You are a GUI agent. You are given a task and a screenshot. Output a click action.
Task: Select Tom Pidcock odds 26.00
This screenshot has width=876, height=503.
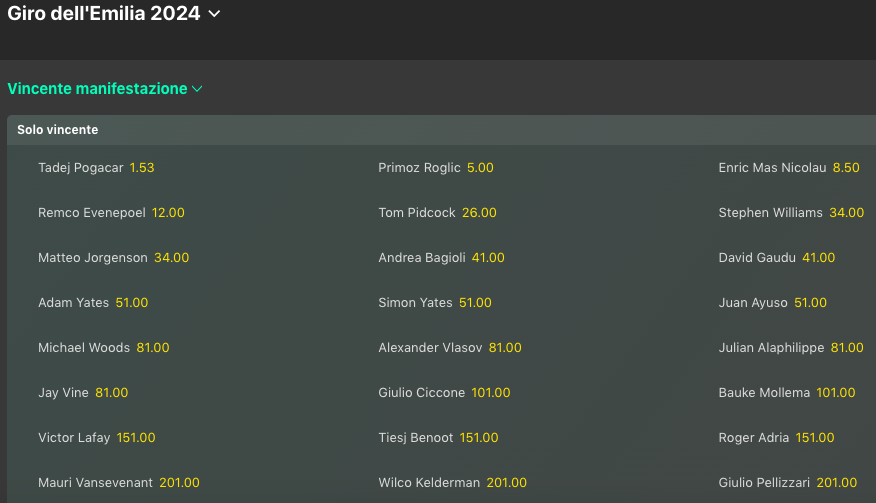(437, 213)
